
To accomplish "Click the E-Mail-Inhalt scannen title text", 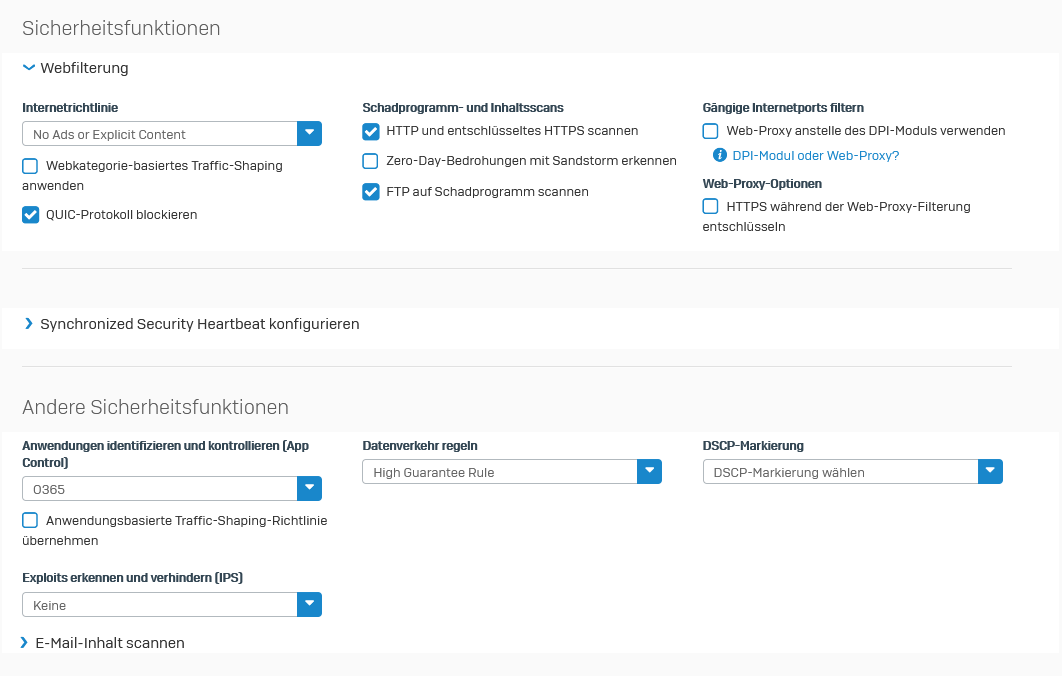I will coord(110,643).
